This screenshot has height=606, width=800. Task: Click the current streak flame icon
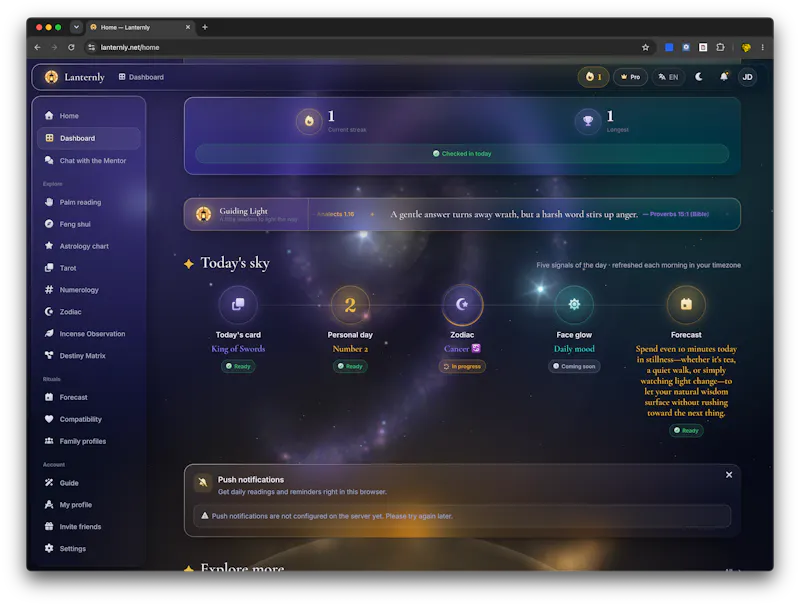309,121
